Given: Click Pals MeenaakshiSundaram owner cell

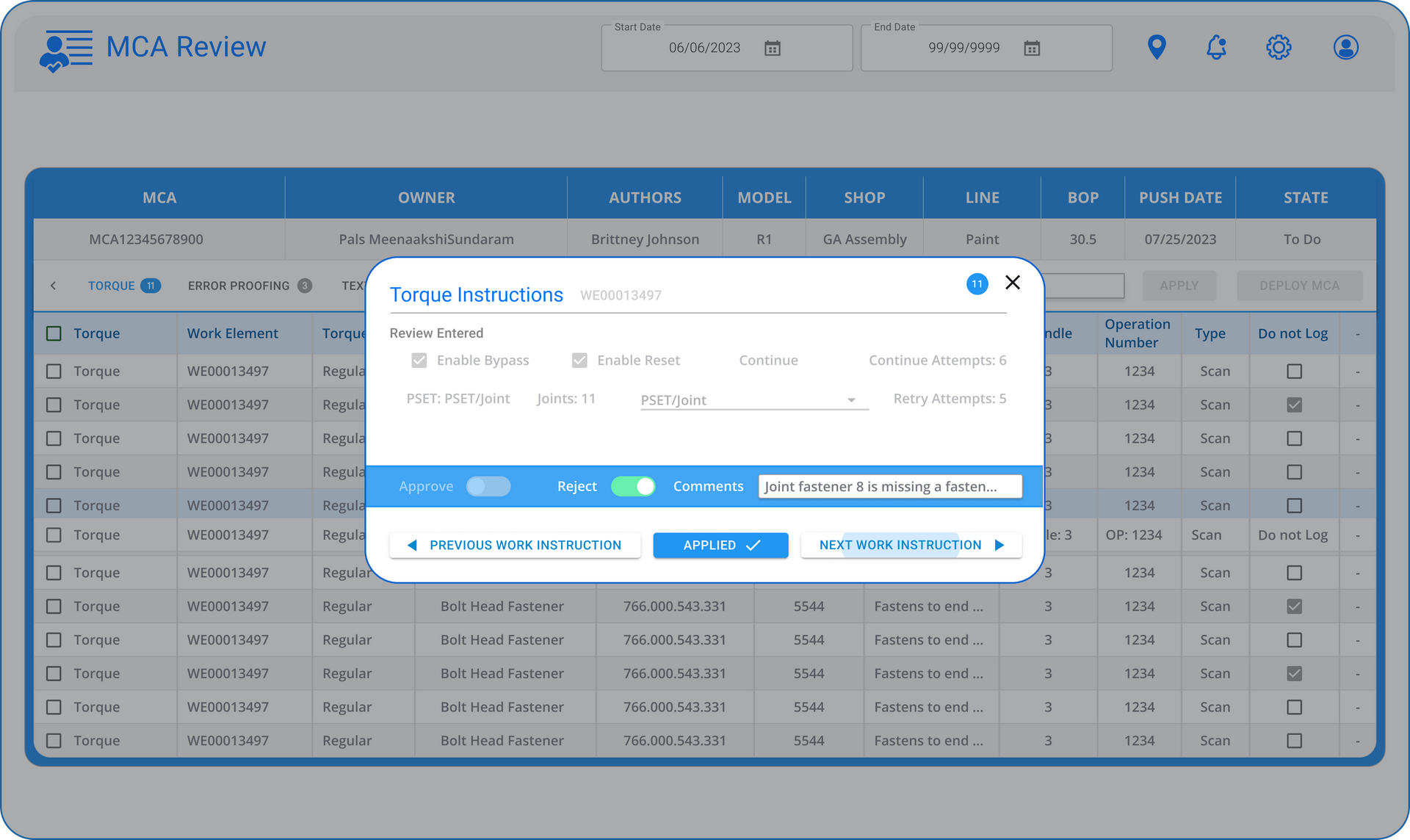Looking at the screenshot, I should tap(426, 239).
